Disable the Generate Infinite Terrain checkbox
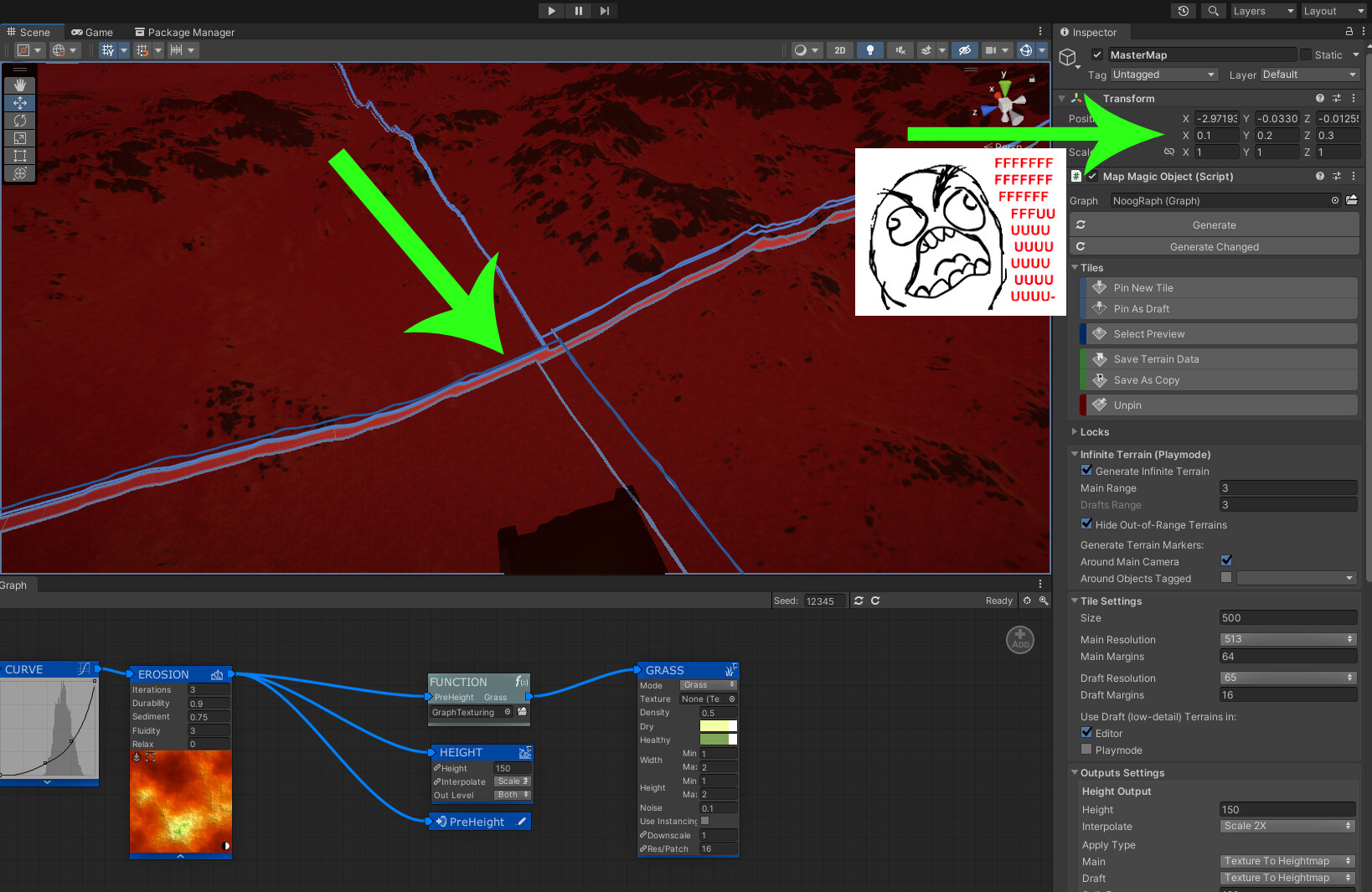Image resolution: width=1372 pixels, height=892 pixels. [1086, 470]
